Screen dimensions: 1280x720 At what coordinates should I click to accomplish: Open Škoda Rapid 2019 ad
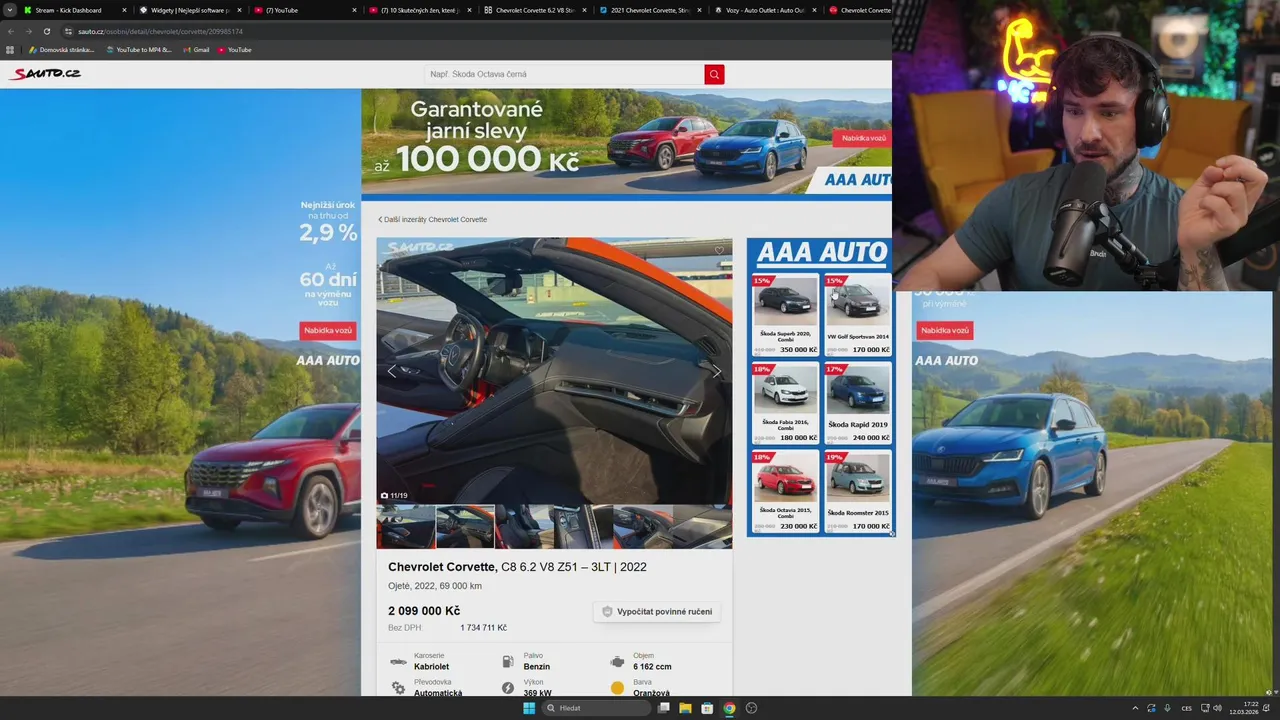(x=857, y=403)
